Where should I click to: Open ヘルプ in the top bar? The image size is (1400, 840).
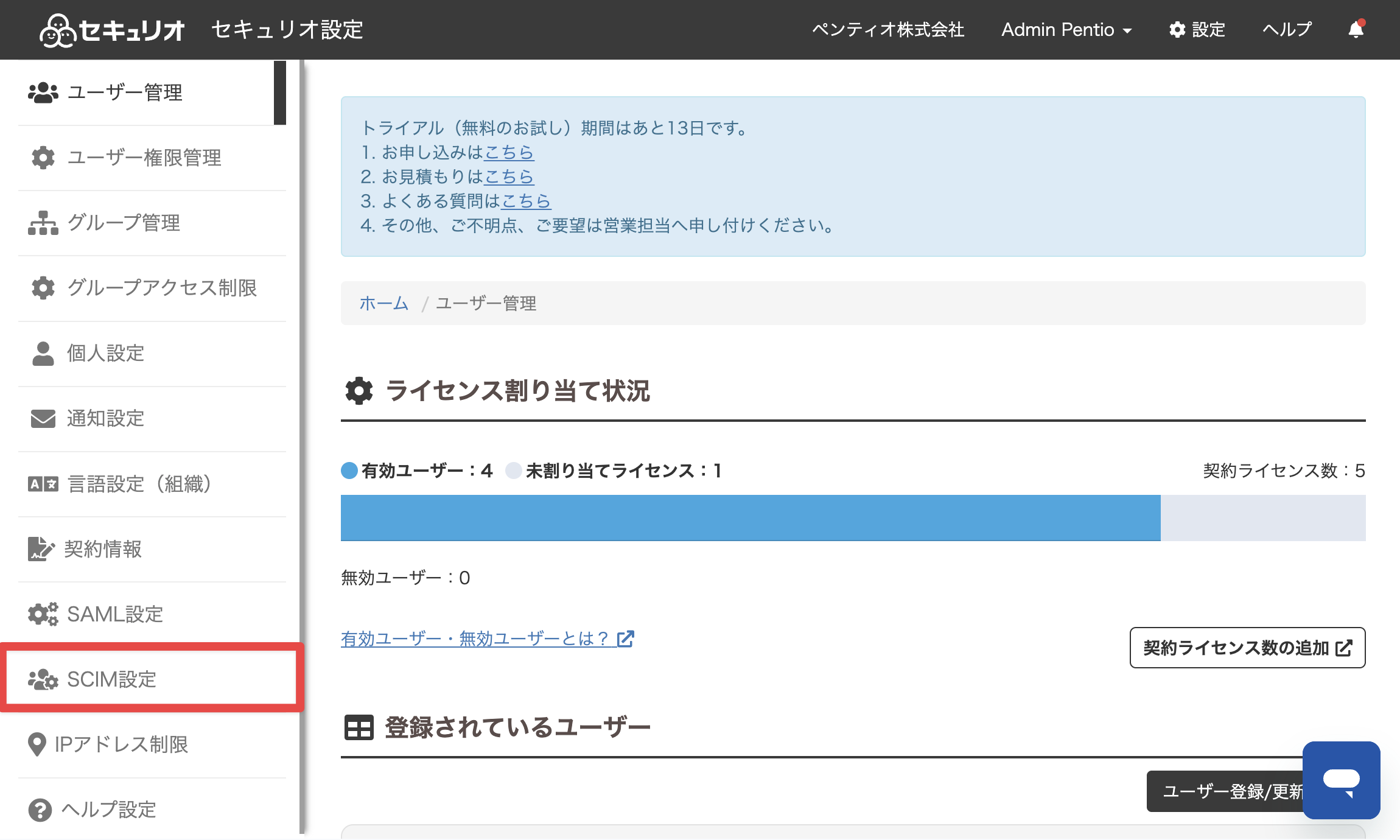1287,30
